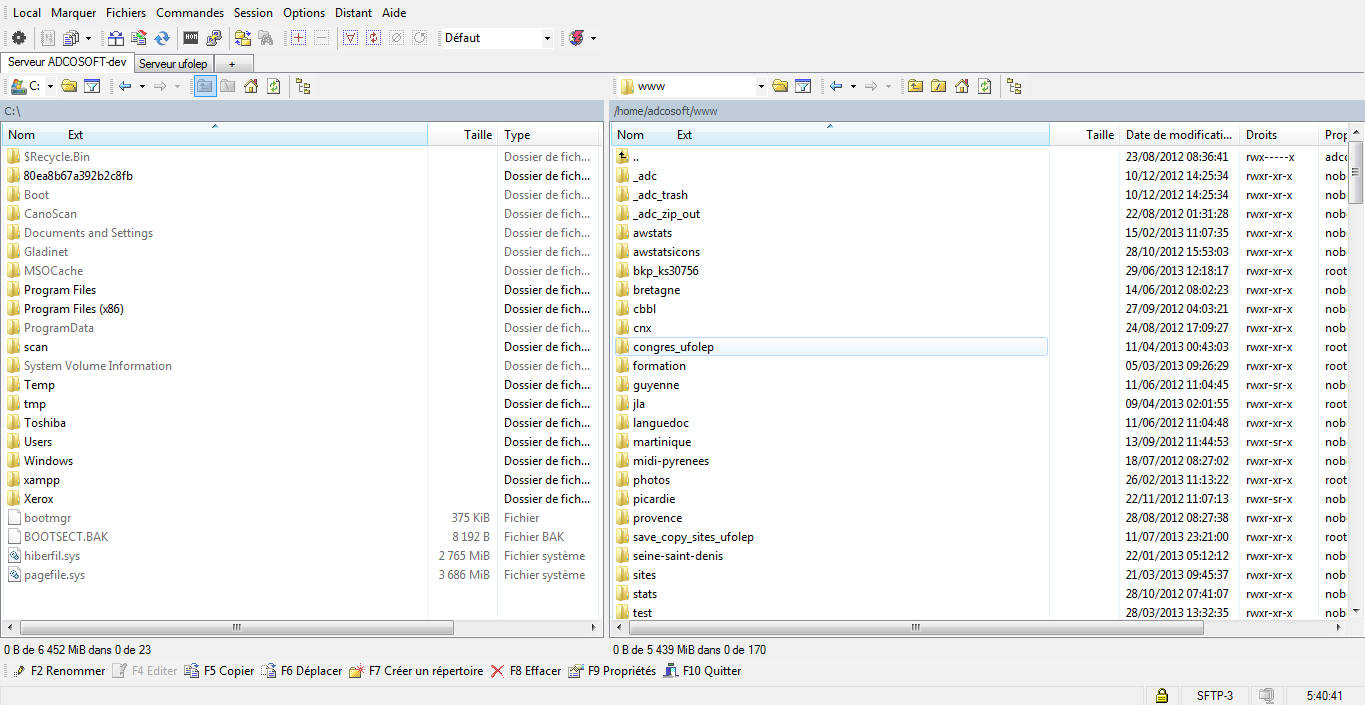Screen dimensions: 1365x705
Task: Click the synchronized browsing icon
Action: click(x=243, y=38)
